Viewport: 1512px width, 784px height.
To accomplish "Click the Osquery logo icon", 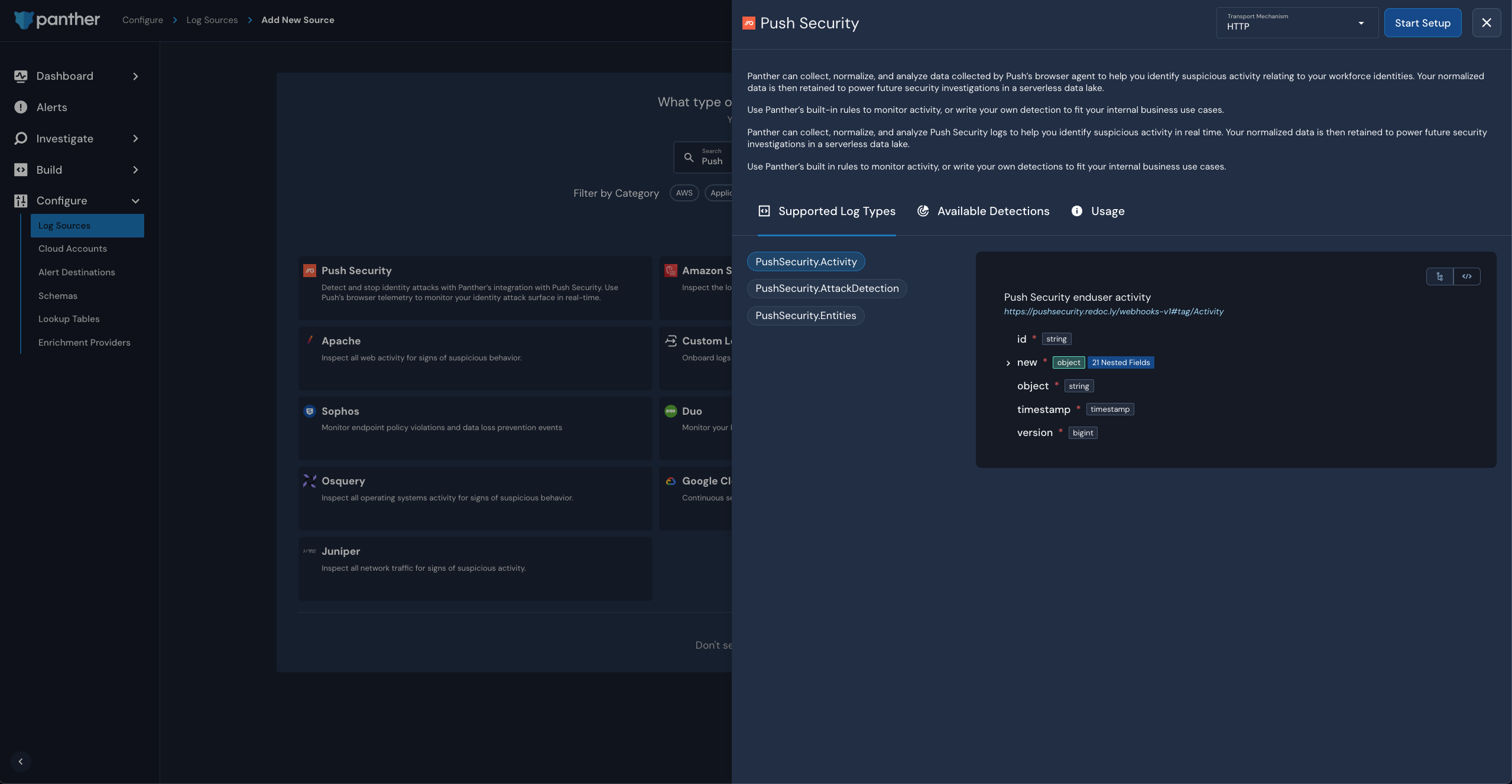I will pyautogui.click(x=310, y=481).
